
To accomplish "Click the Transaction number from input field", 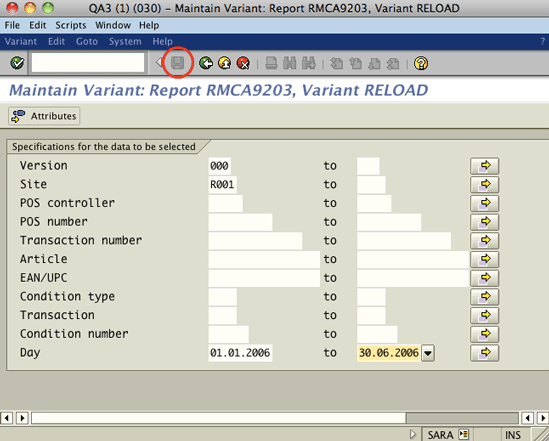I will point(255,241).
